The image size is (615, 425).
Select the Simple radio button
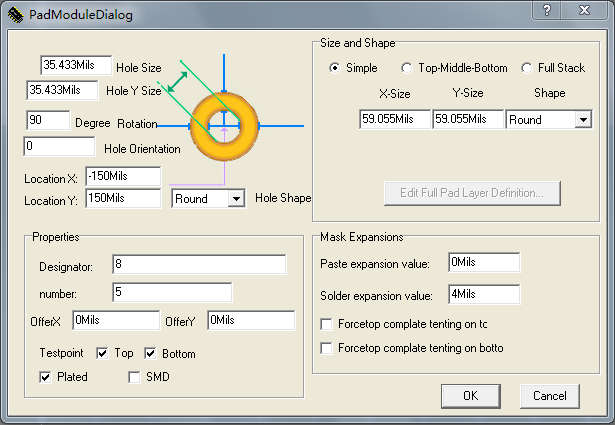point(335,68)
